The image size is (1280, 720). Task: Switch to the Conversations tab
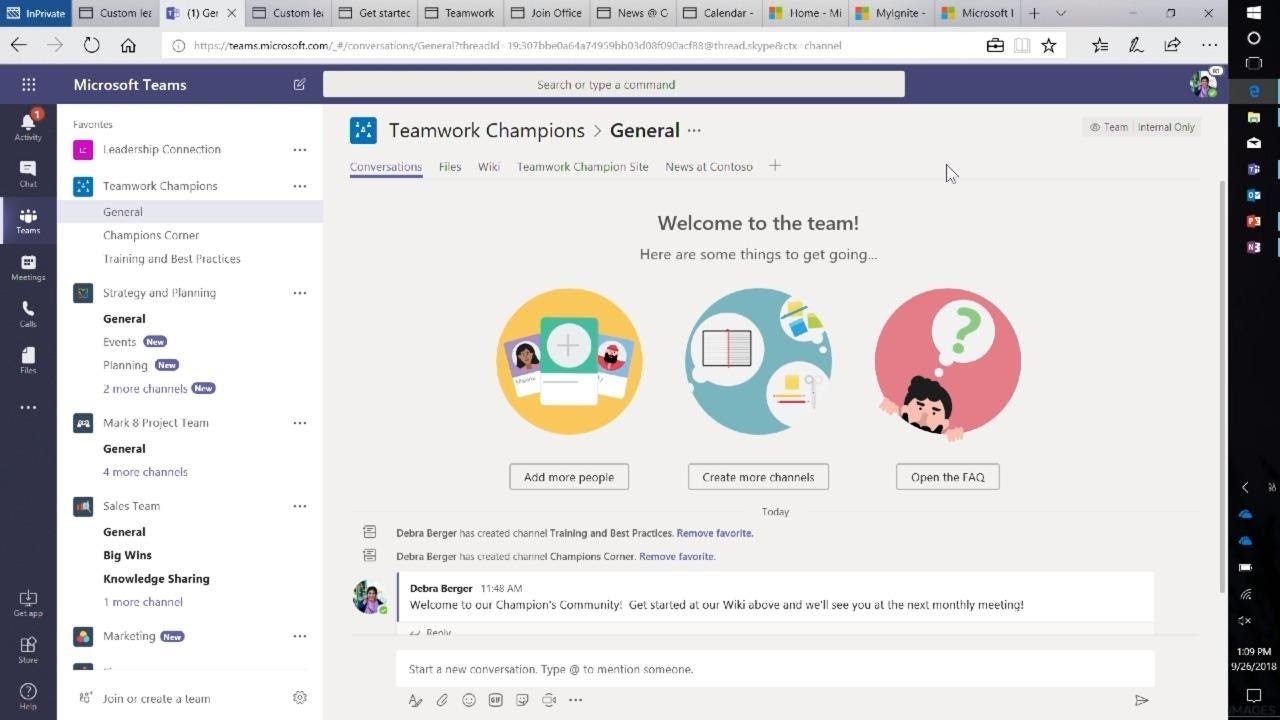pos(386,167)
